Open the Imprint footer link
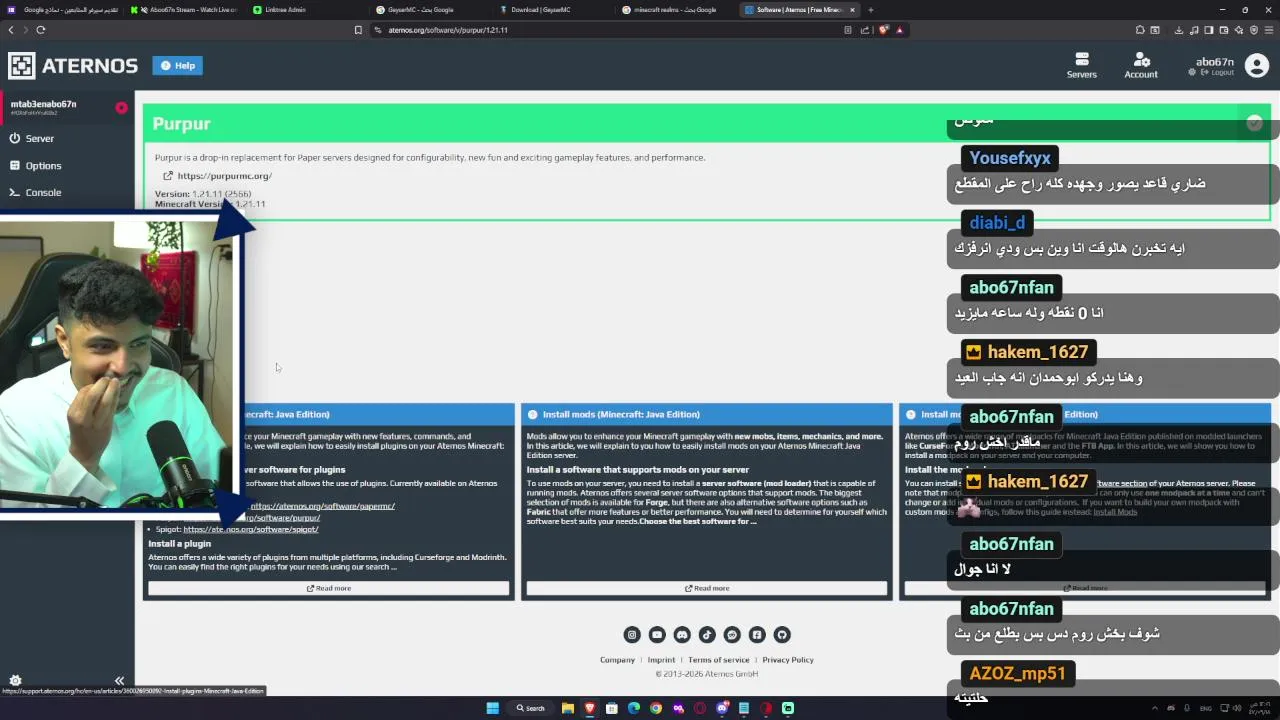Image resolution: width=1280 pixels, height=720 pixels. (x=661, y=660)
